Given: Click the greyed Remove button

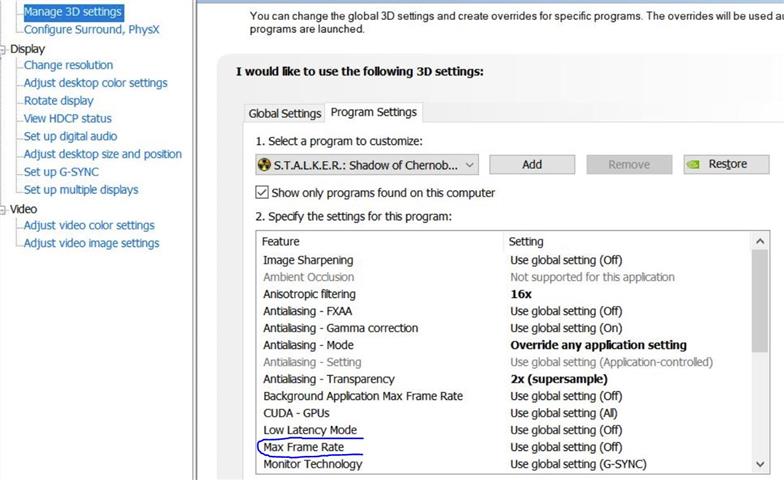Looking at the screenshot, I should 629,164.
